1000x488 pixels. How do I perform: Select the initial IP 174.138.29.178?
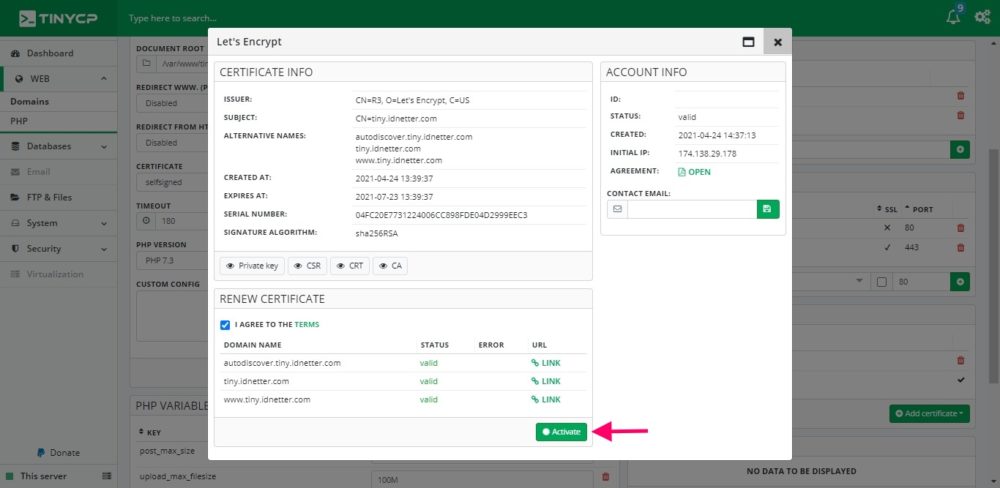click(x=707, y=153)
